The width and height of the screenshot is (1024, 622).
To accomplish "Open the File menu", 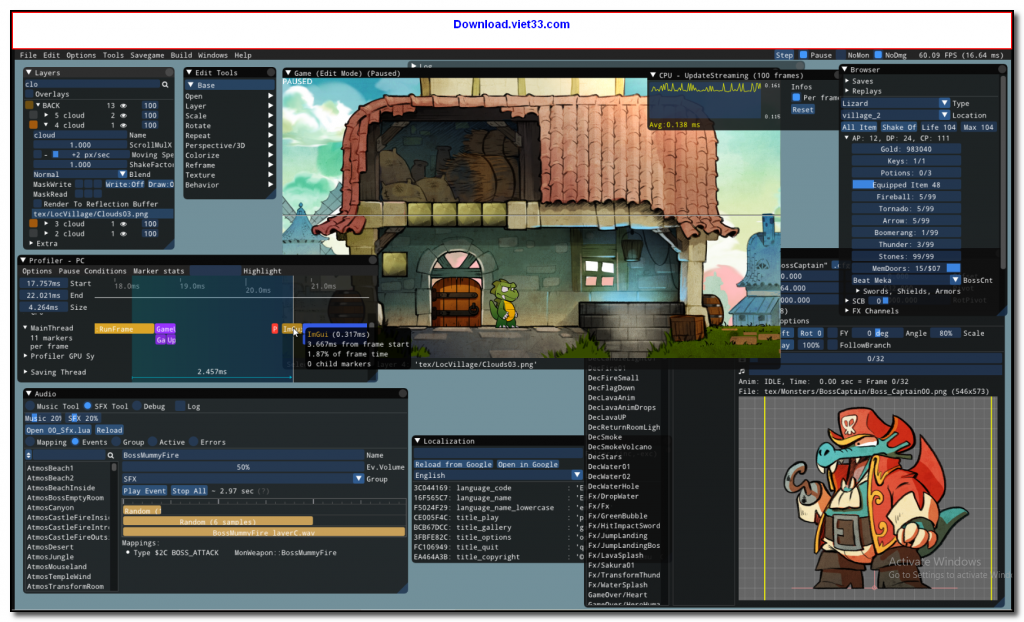I will (28, 55).
